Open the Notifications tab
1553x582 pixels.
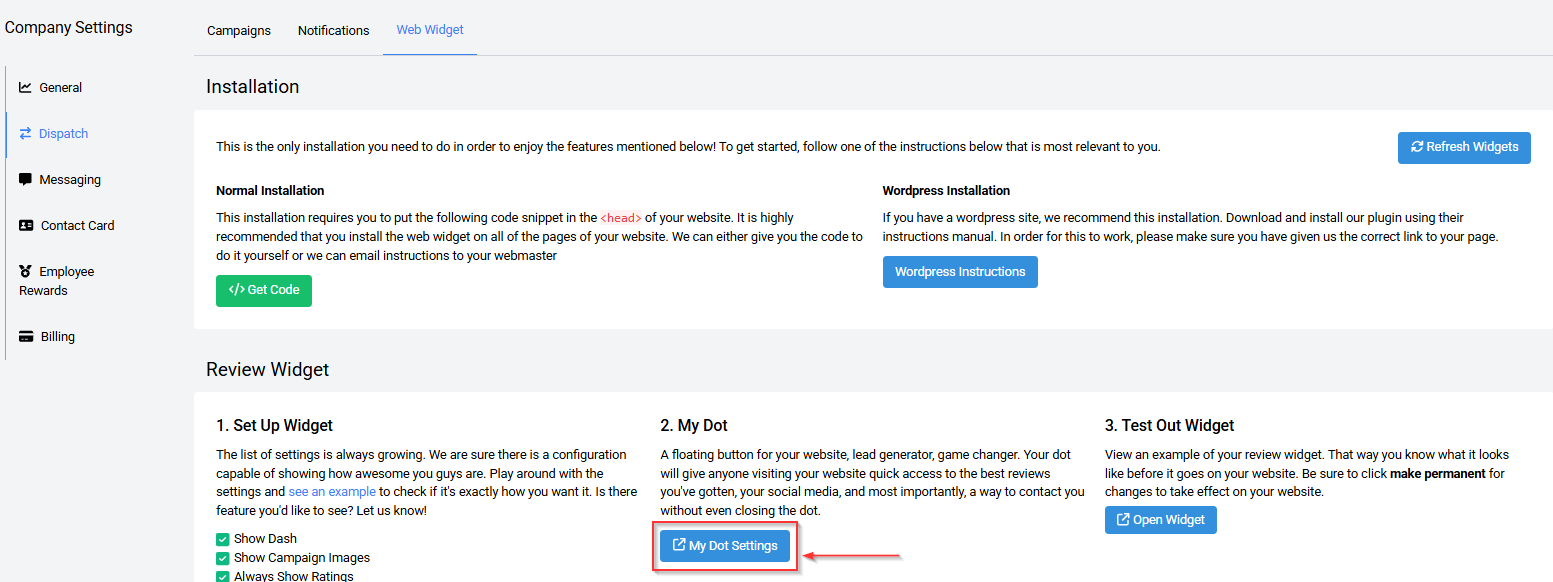[333, 31]
